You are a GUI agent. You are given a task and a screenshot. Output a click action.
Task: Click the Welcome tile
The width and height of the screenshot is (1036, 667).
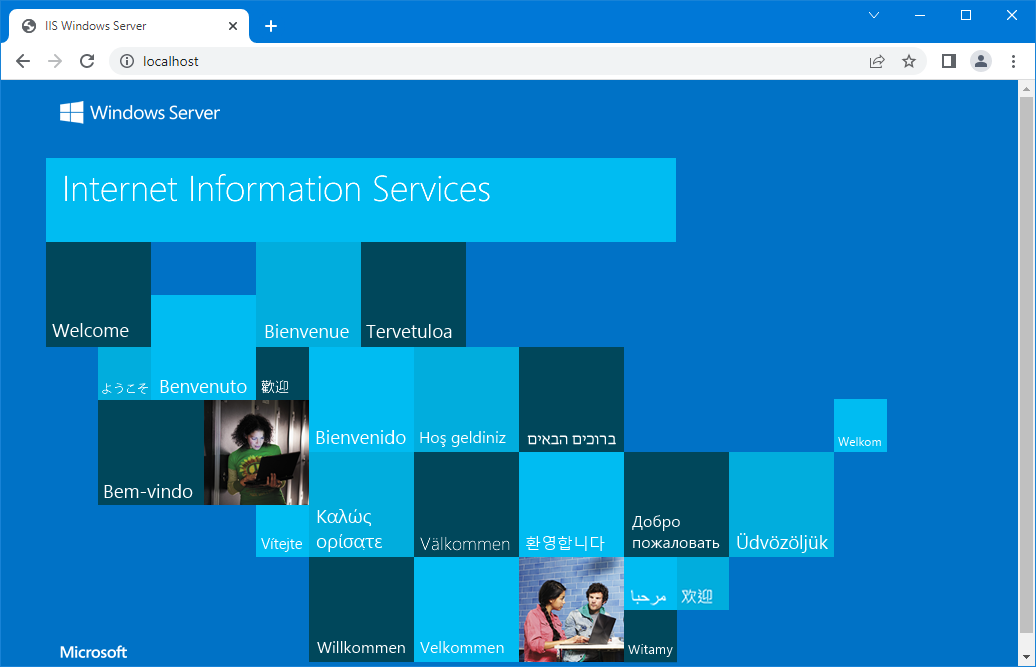point(98,295)
